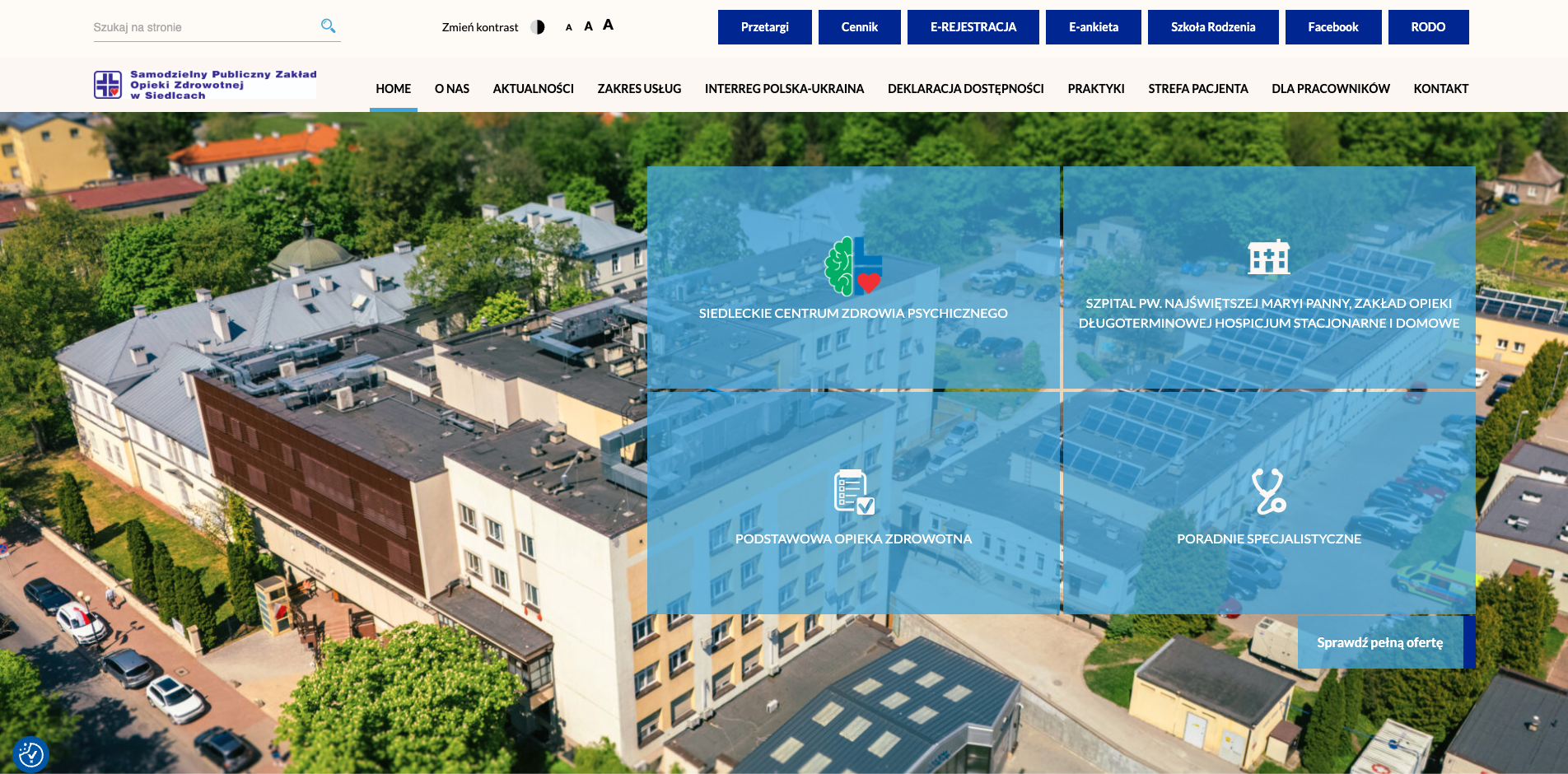Click the hospital logo cross icon
Image resolution: width=1568 pixels, height=774 pixels.
coord(108,84)
